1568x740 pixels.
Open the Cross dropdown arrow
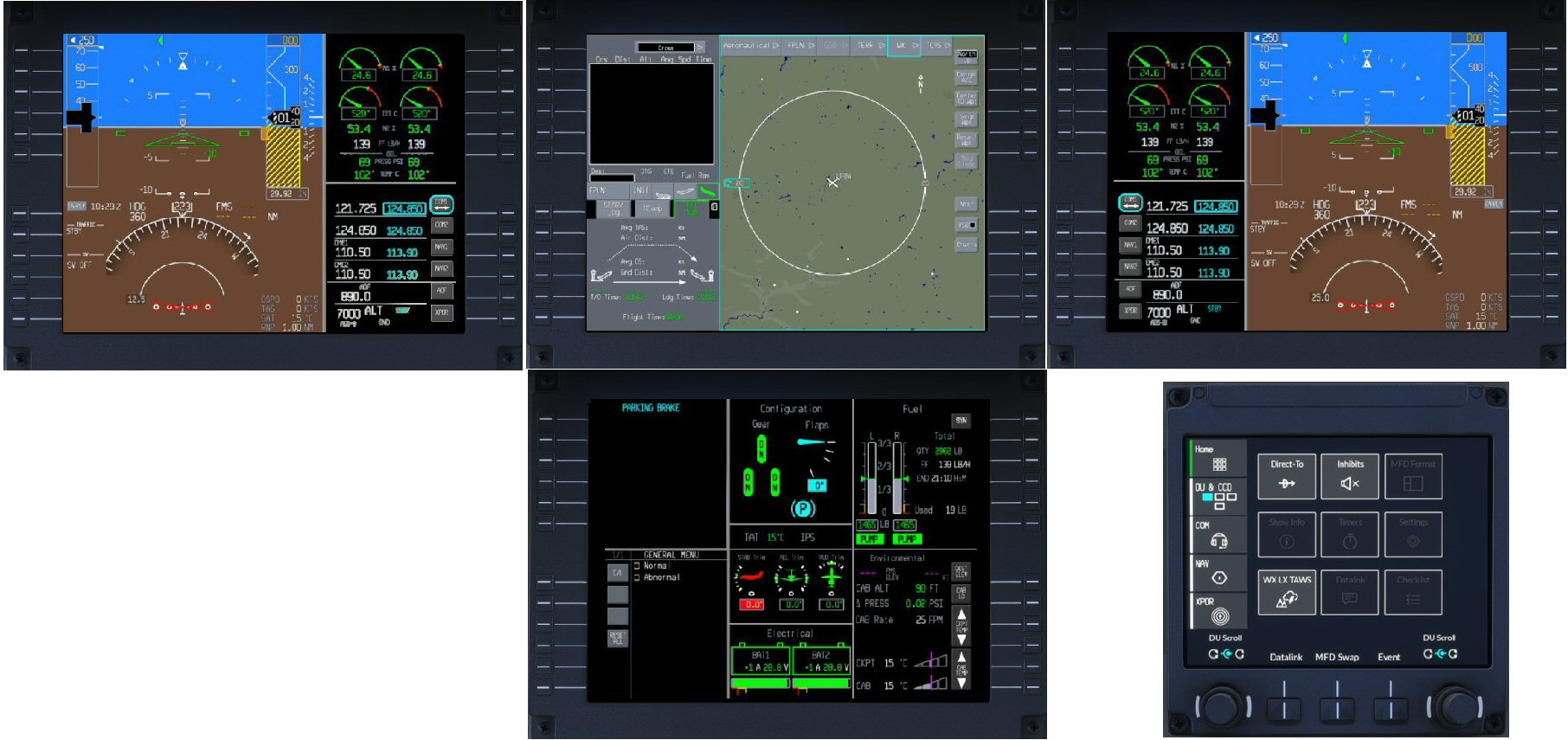(x=700, y=48)
